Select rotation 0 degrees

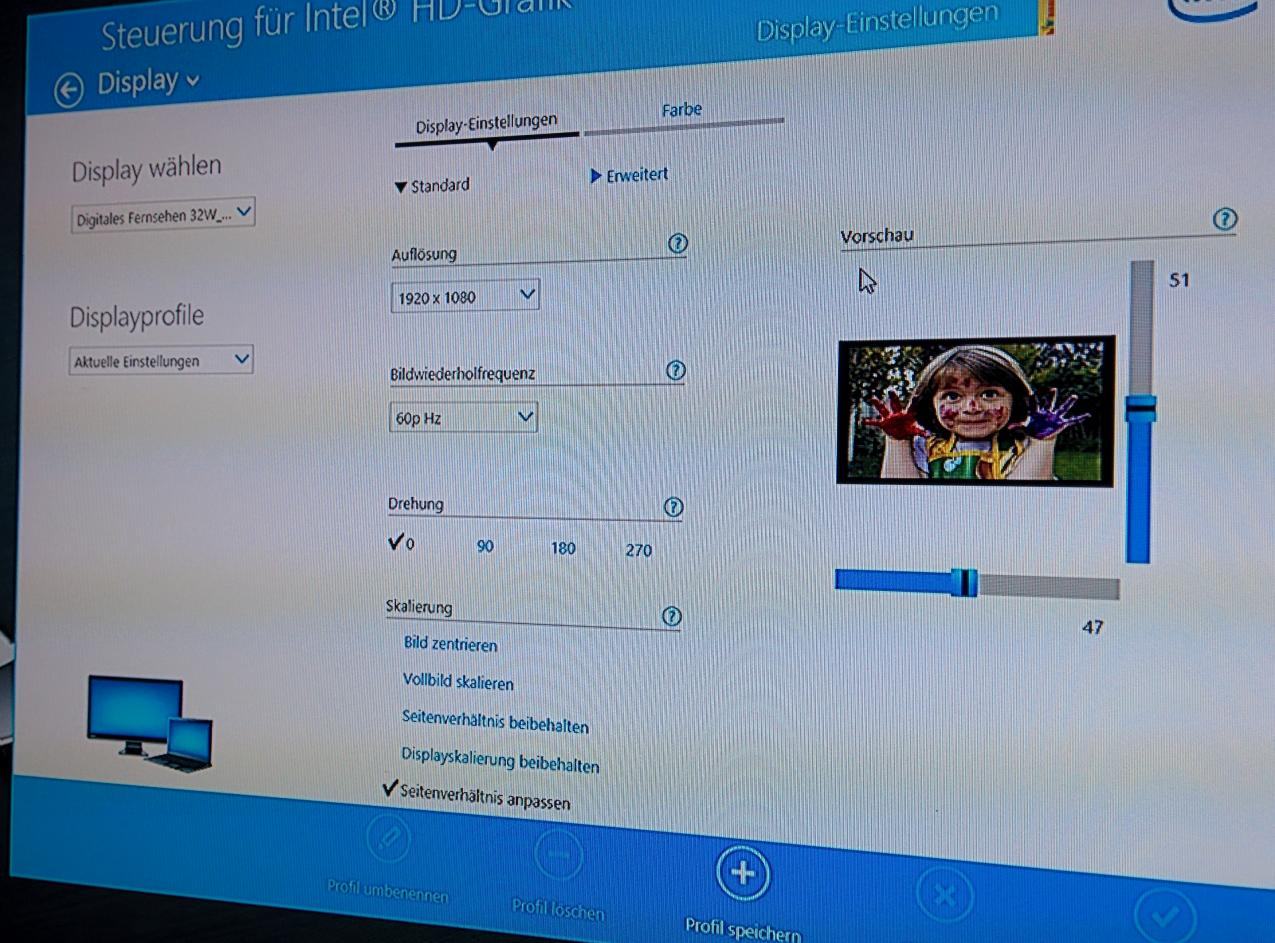[x=402, y=543]
